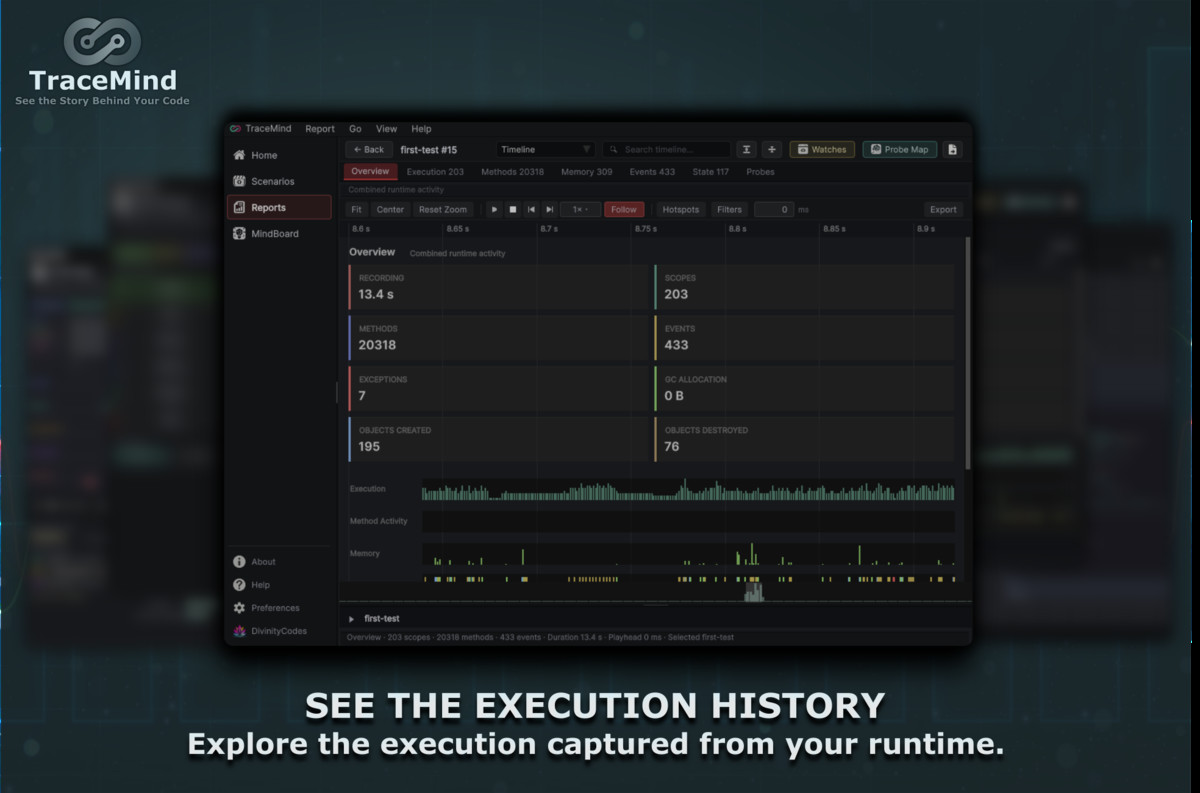Open the Probe Map

[899, 149]
